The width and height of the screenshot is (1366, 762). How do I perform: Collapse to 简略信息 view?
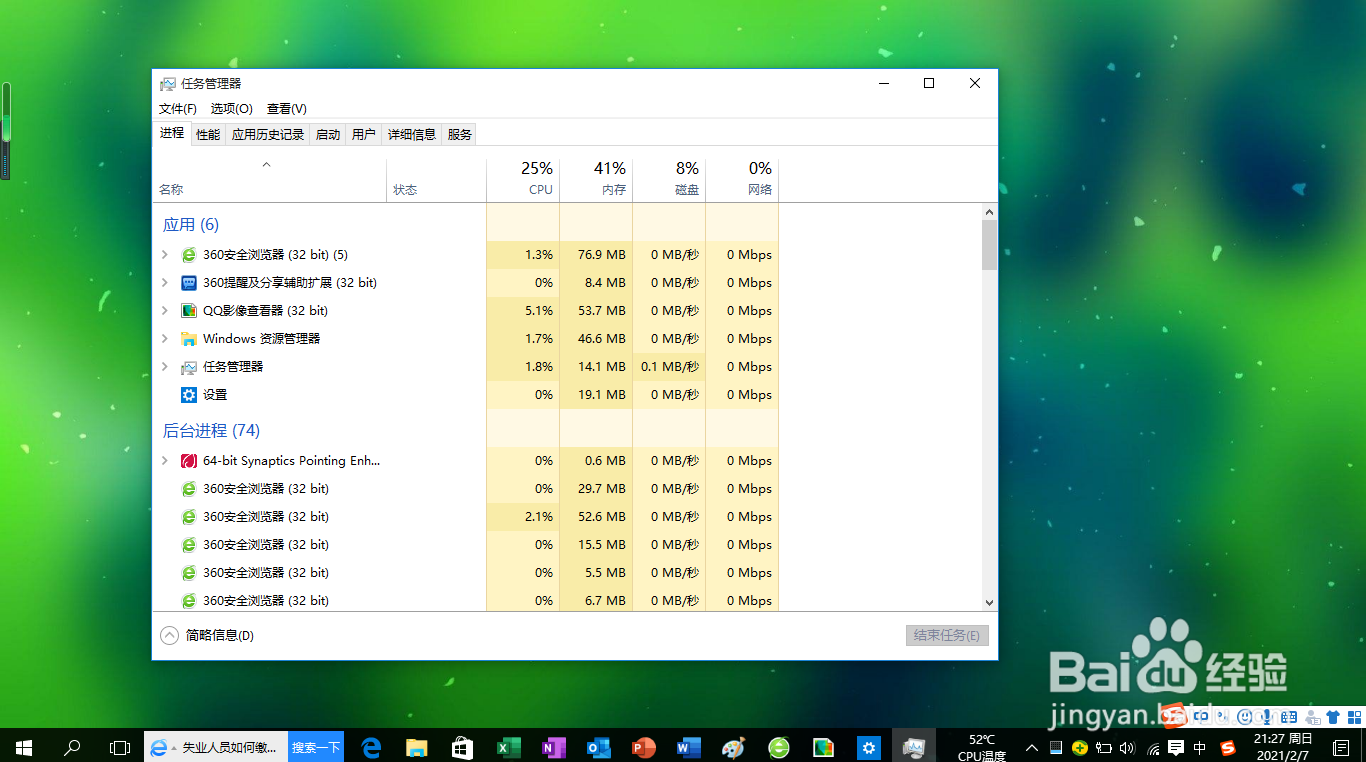tap(207, 635)
